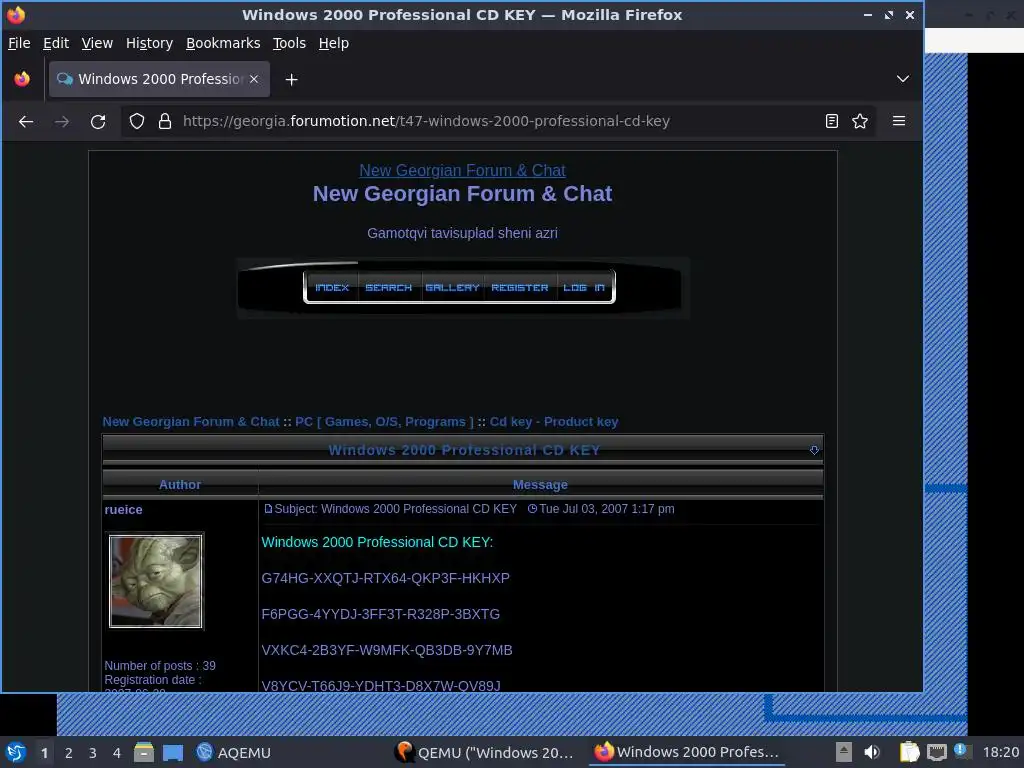This screenshot has height=768, width=1024.
Task: Open the File menu
Action: (x=19, y=43)
